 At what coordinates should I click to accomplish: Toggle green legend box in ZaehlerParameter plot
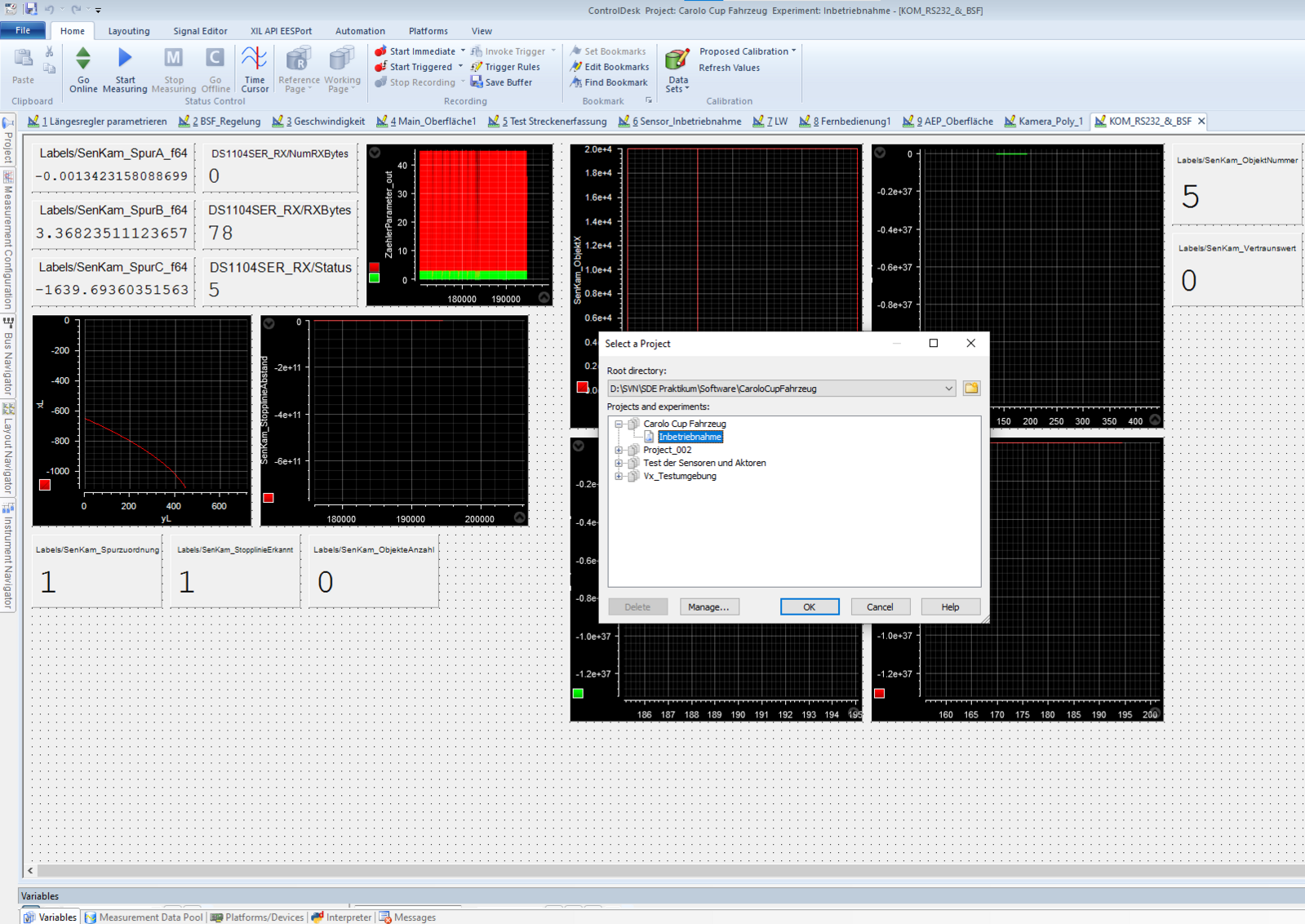point(374,278)
